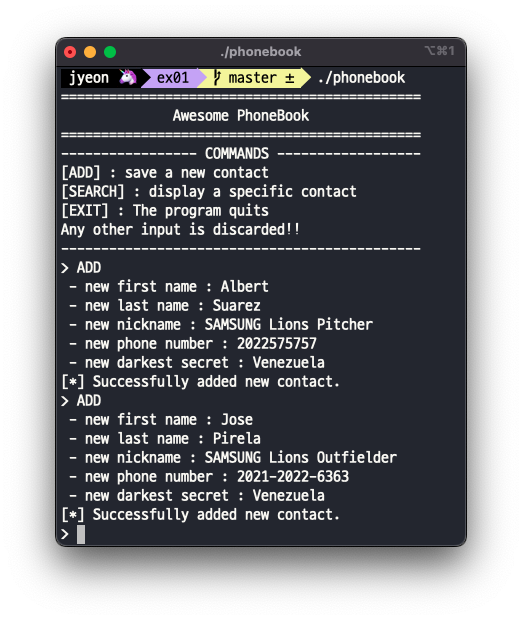Image resolution: width=522 pixels, height=620 pixels.
Task: Click the [ADD] command description line
Action: pos(165,173)
